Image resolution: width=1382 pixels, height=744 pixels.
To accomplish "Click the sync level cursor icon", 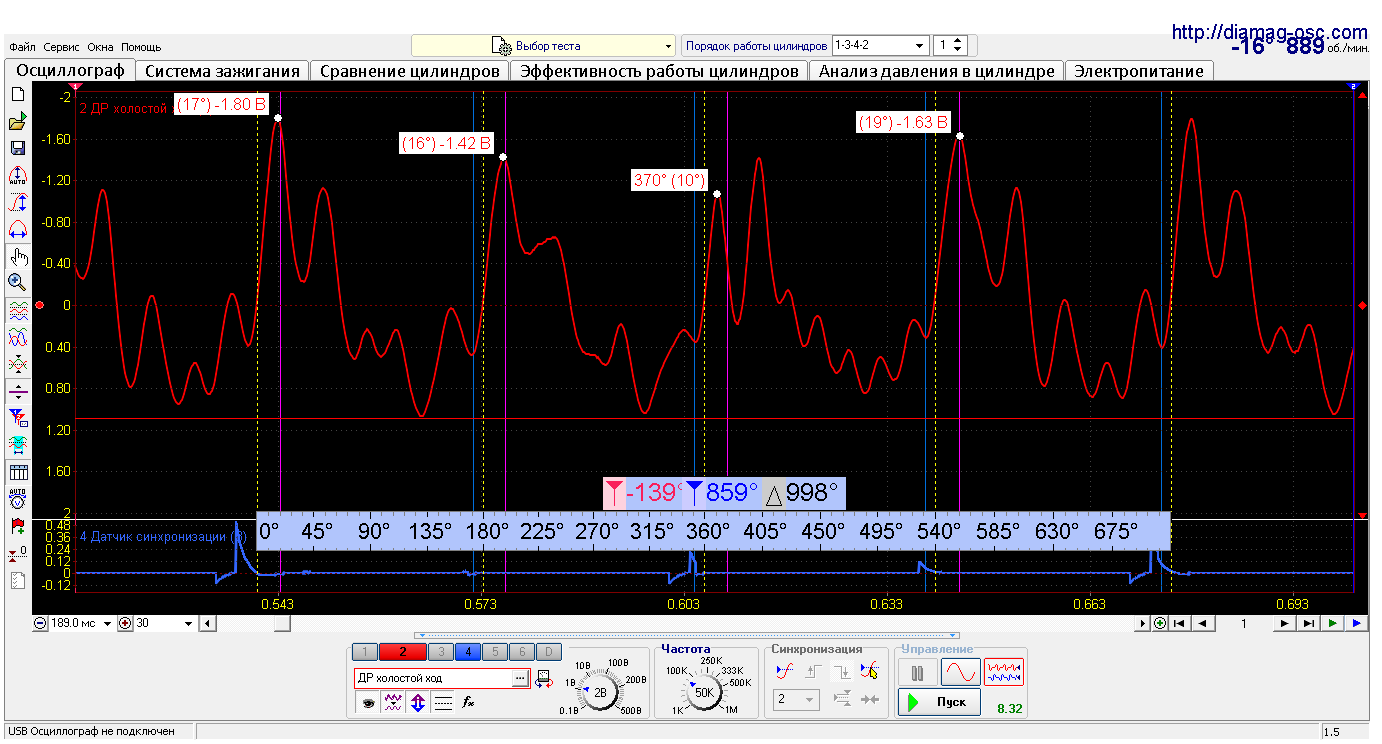I will [x=870, y=672].
